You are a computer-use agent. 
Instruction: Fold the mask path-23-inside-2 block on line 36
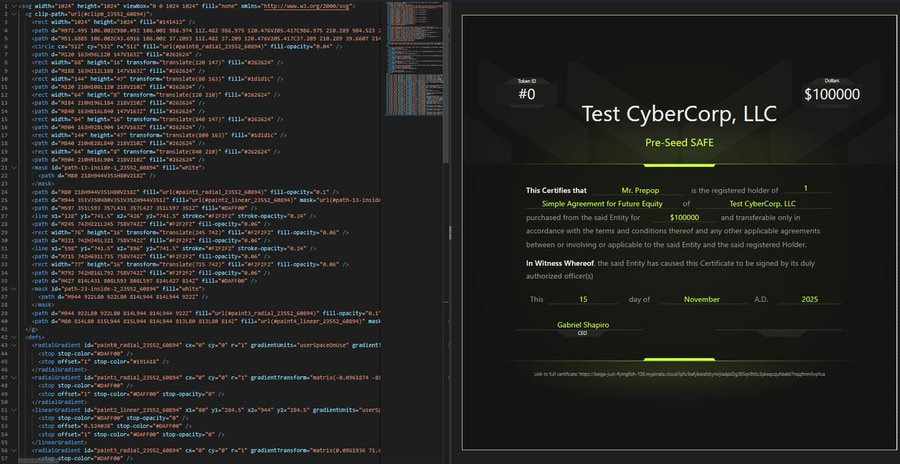16,289
